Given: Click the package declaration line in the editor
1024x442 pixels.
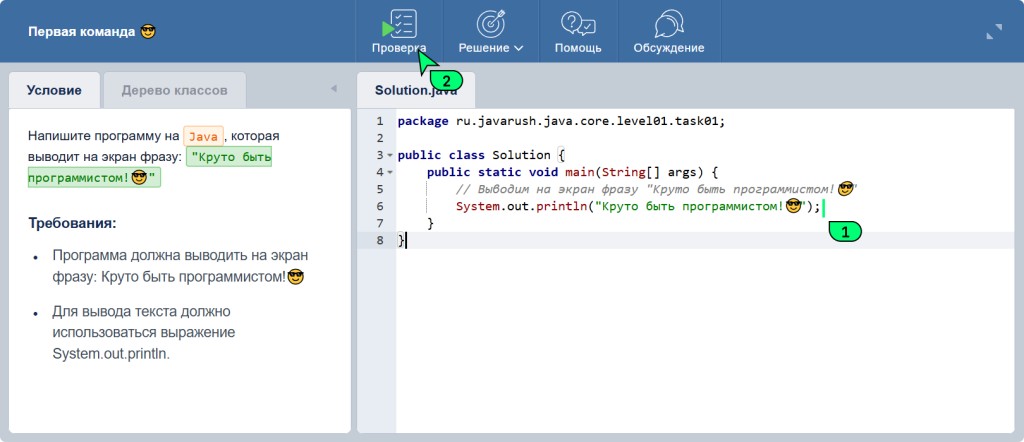Looking at the screenshot, I should [x=560, y=122].
